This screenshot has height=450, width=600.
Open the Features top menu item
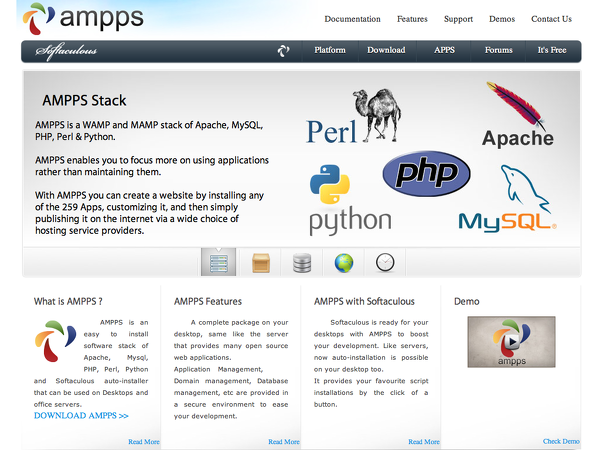pos(412,19)
